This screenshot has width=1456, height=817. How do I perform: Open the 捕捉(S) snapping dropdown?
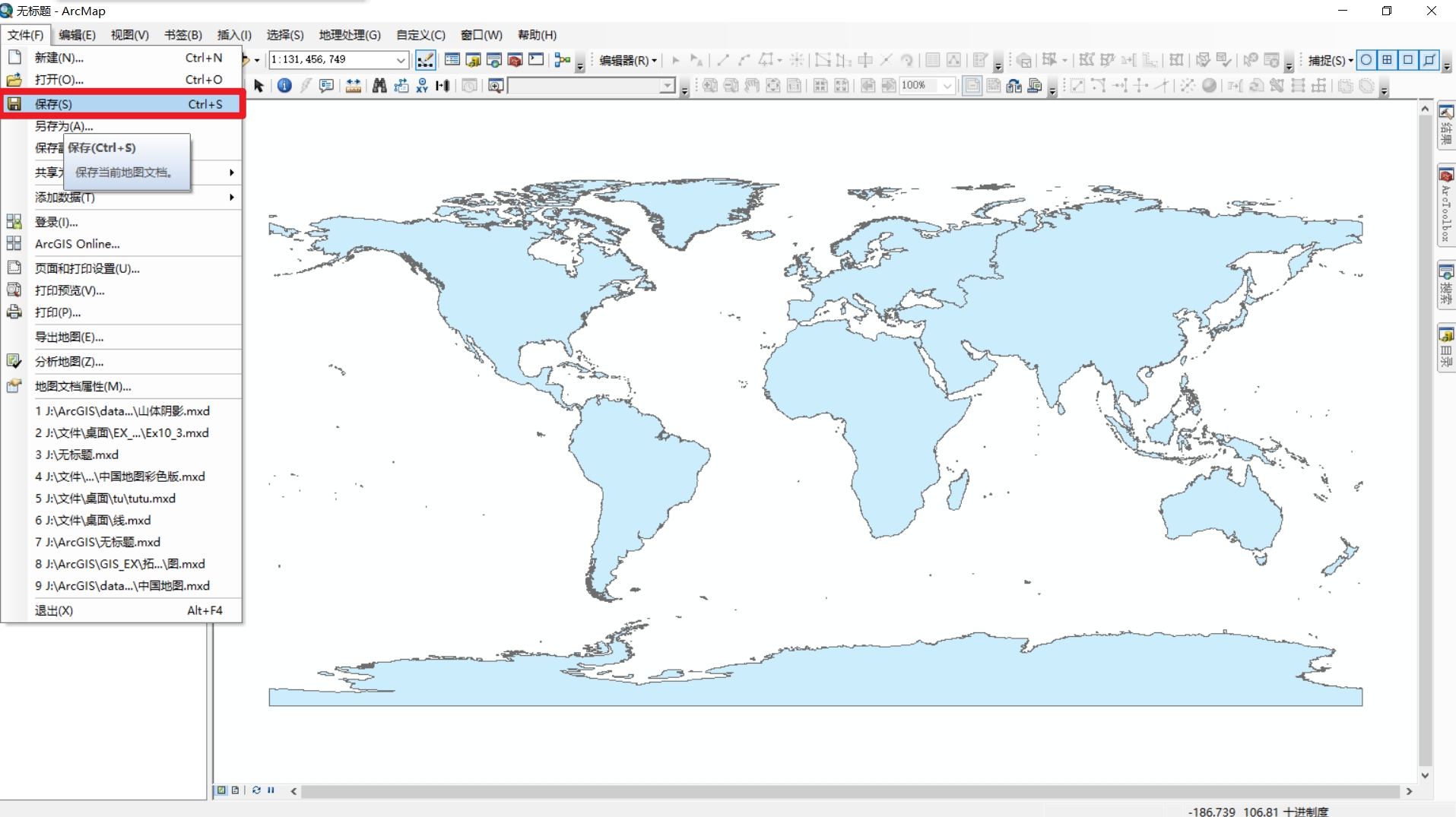pos(1330,60)
